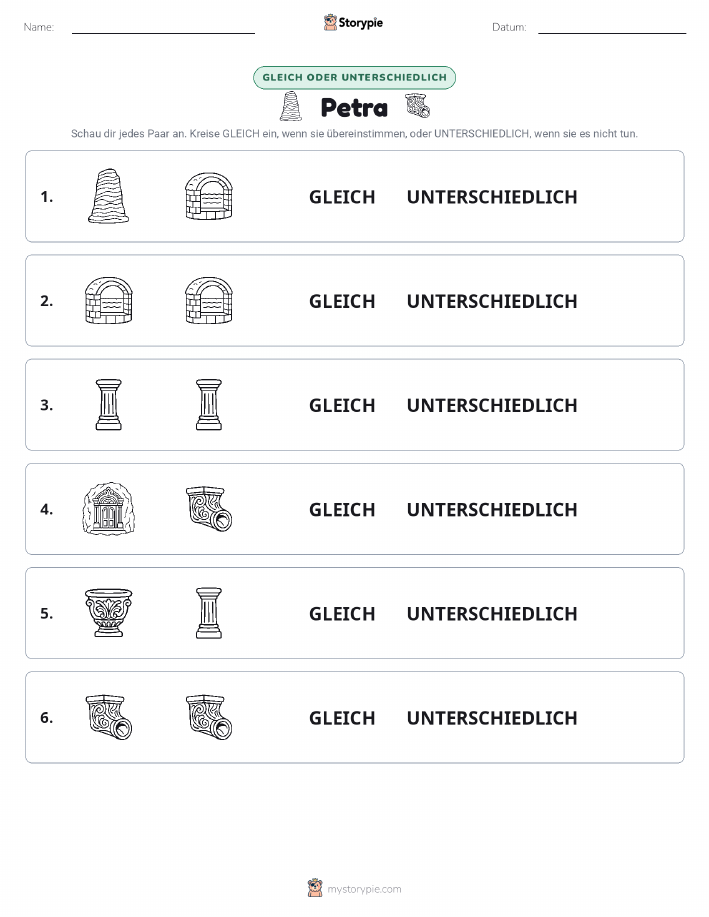Click the right arch cistern in row 2
The width and height of the screenshot is (709, 917).
pyautogui.click(x=209, y=301)
